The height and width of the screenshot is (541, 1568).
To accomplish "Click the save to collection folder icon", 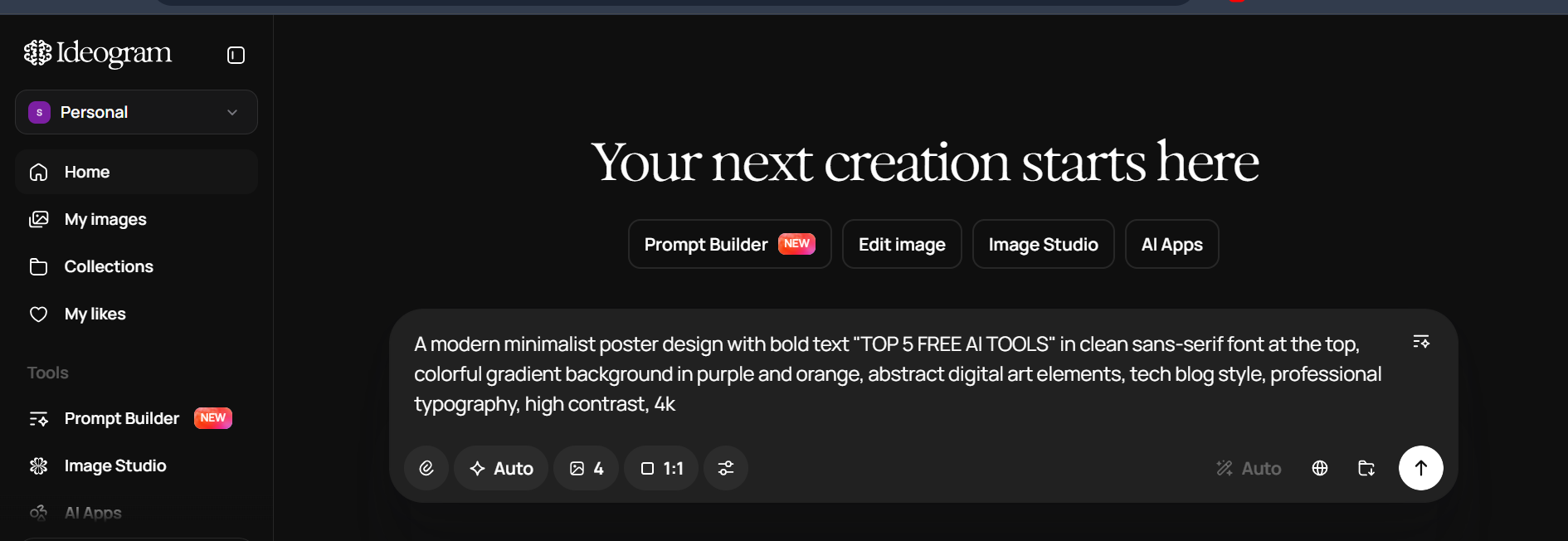I will [1366, 468].
